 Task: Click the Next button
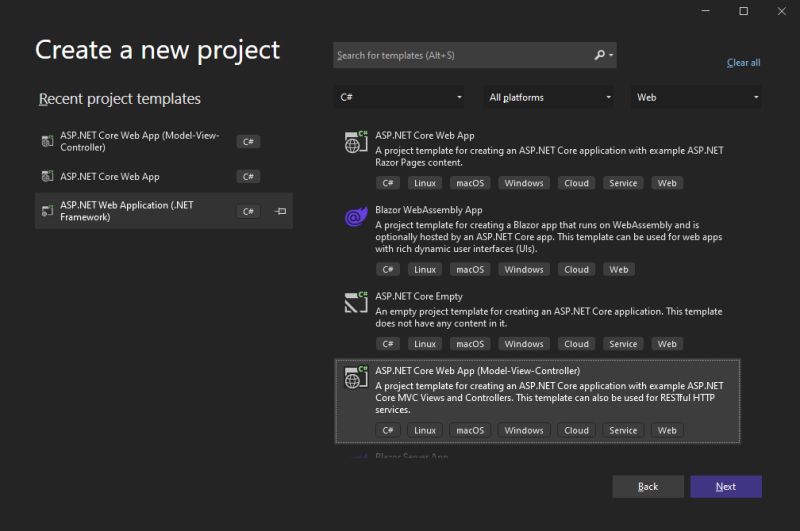point(726,487)
